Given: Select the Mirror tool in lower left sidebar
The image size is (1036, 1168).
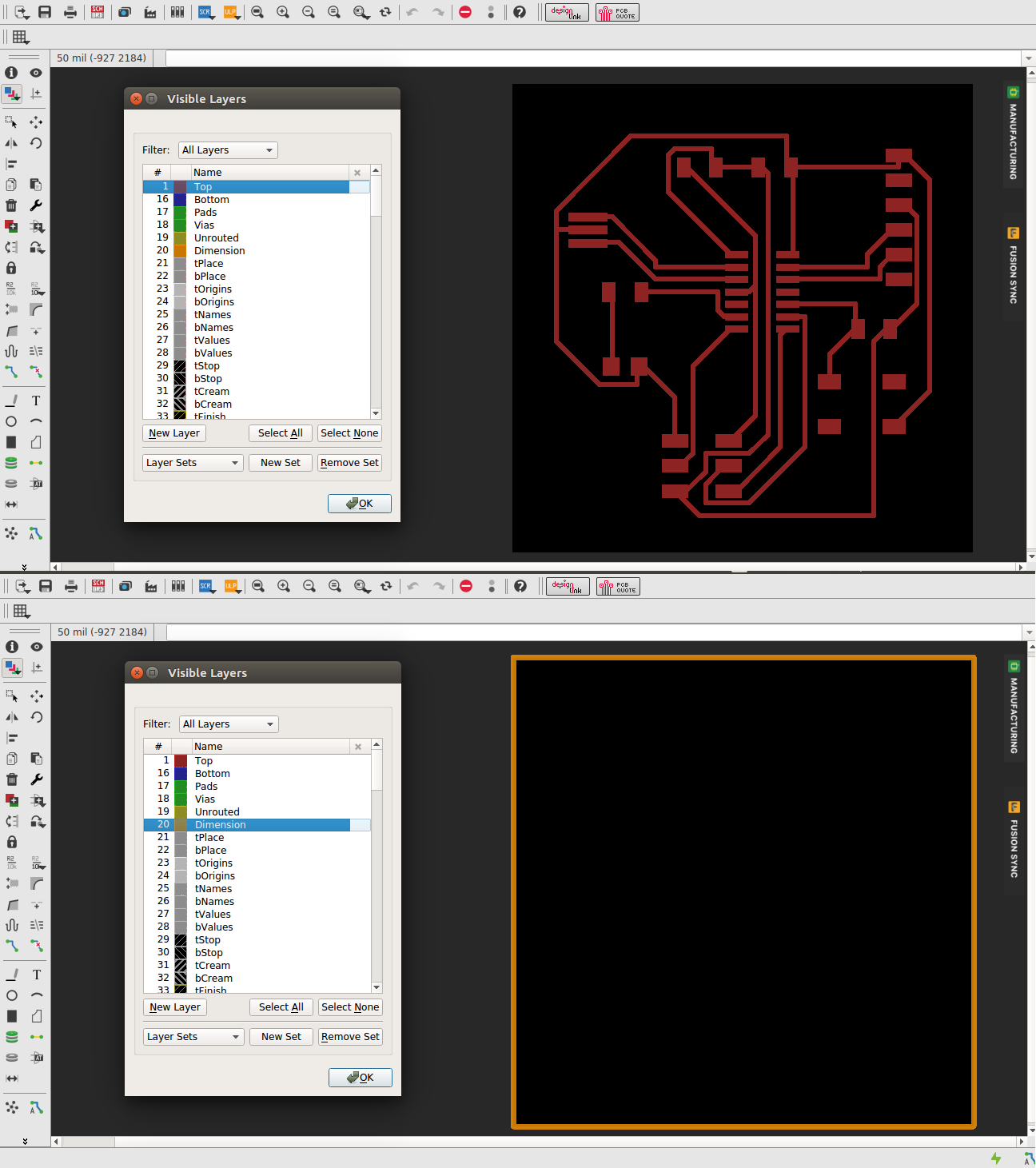Looking at the screenshot, I should (12, 717).
